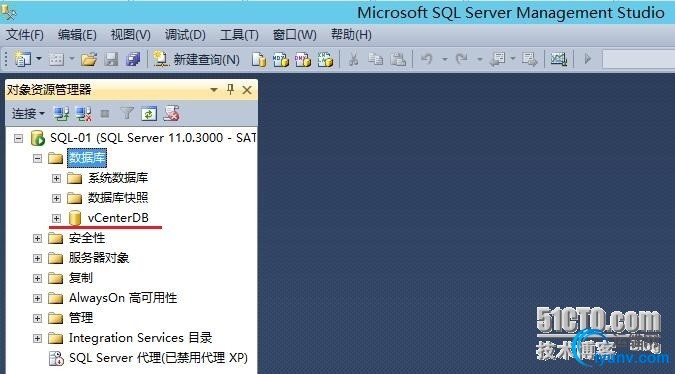675x374 pixels.
Task: Expand the 安全性 folder
Action: (x=37, y=238)
